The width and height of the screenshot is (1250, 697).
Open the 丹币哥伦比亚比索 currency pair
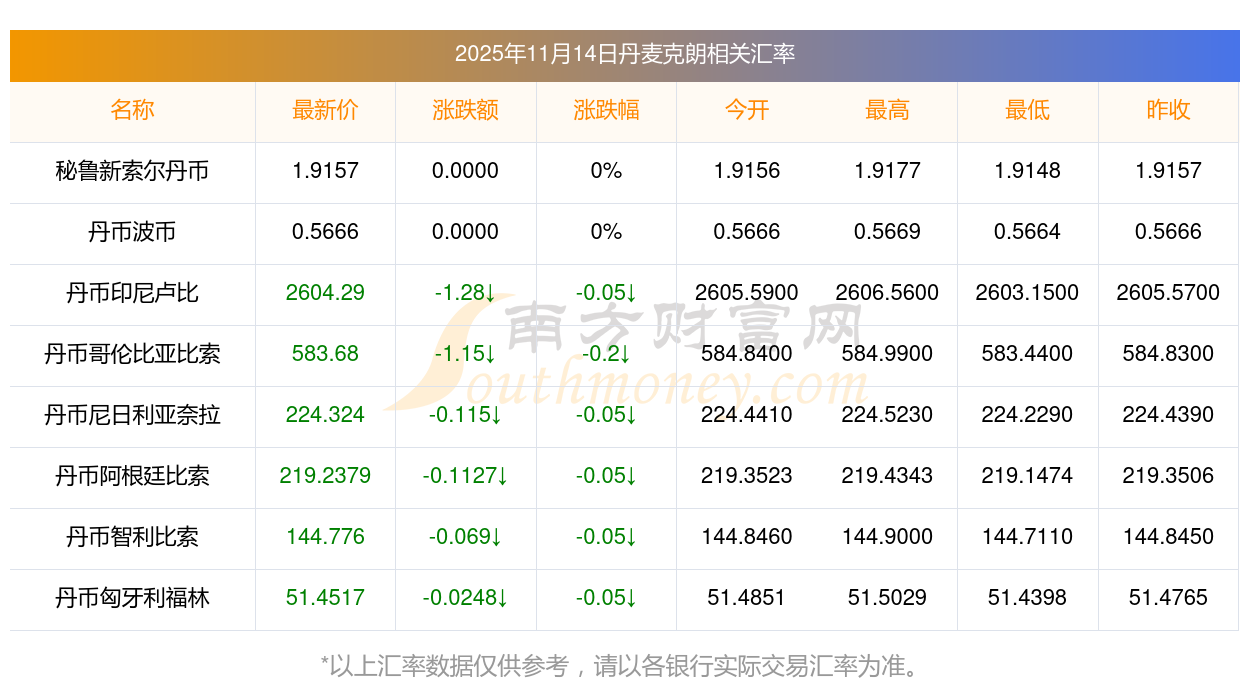point(132,354)
